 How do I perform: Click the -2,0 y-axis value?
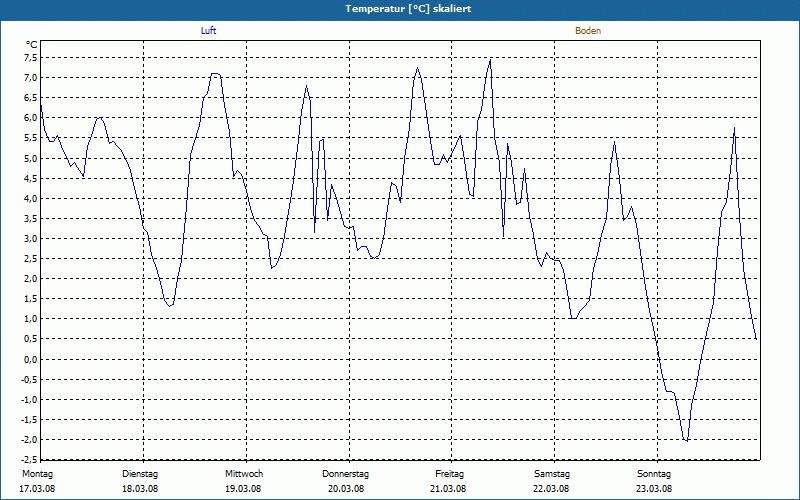[x=29, y=440]
